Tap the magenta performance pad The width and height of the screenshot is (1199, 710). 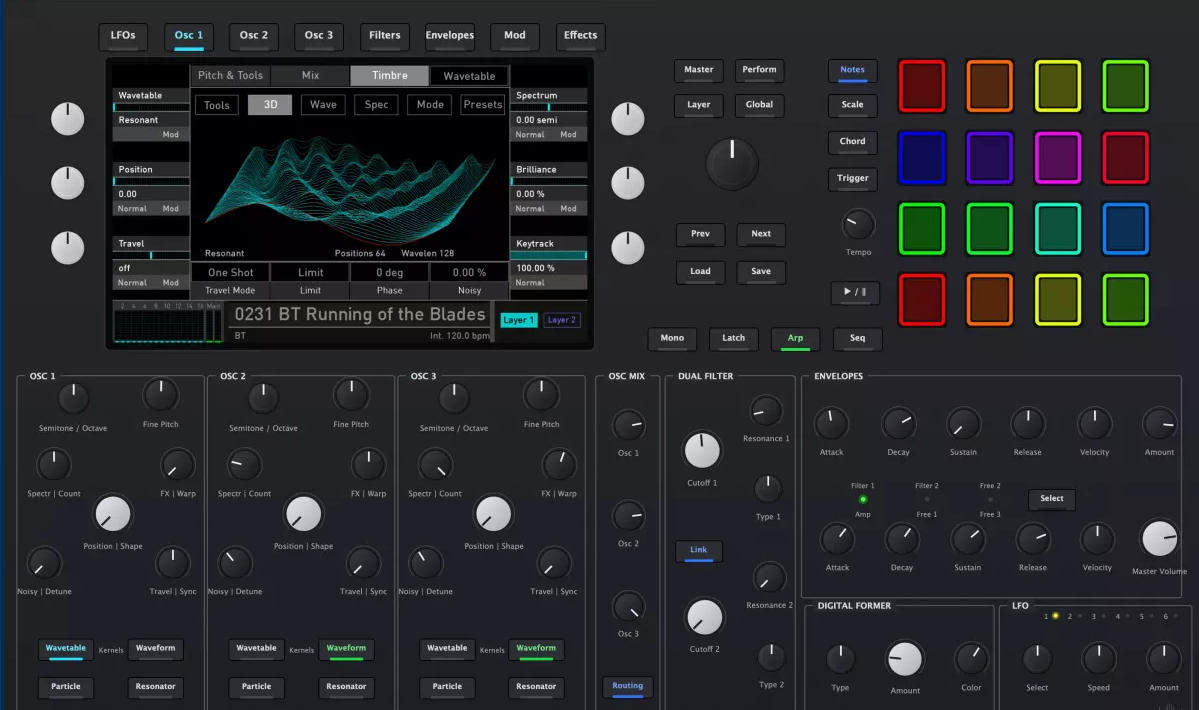pyautogui.click(x=1058, y=157)
